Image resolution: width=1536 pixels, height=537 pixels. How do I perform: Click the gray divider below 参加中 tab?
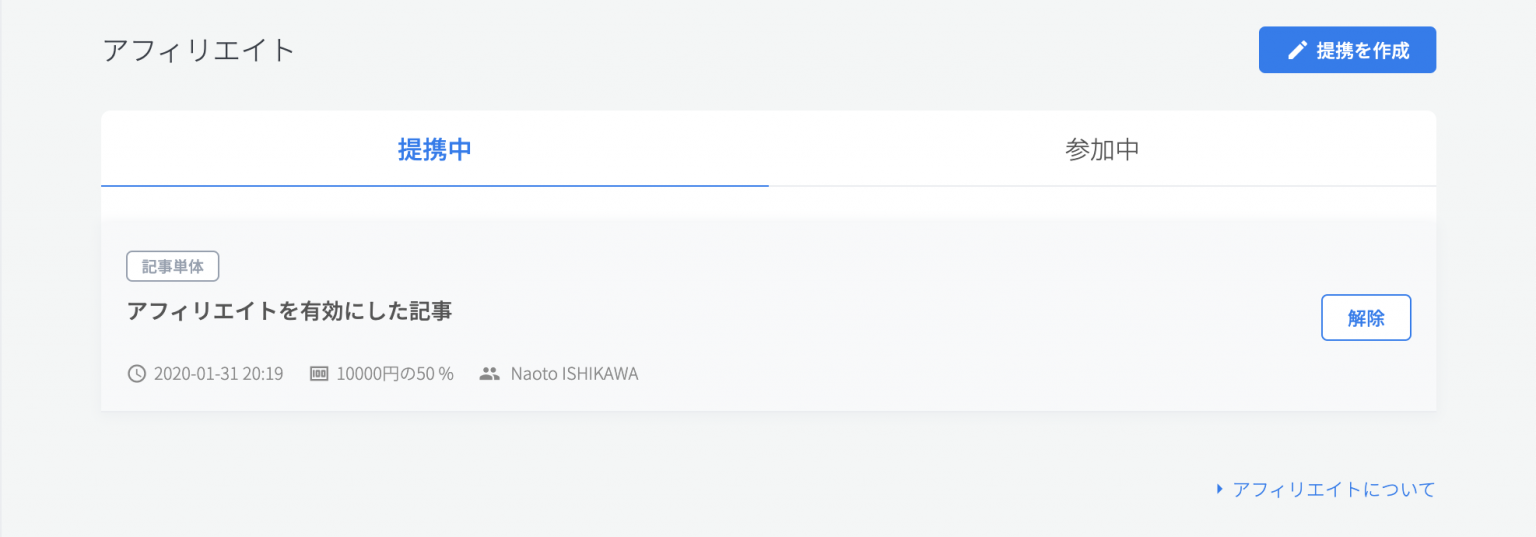(x=1102, y=186)
